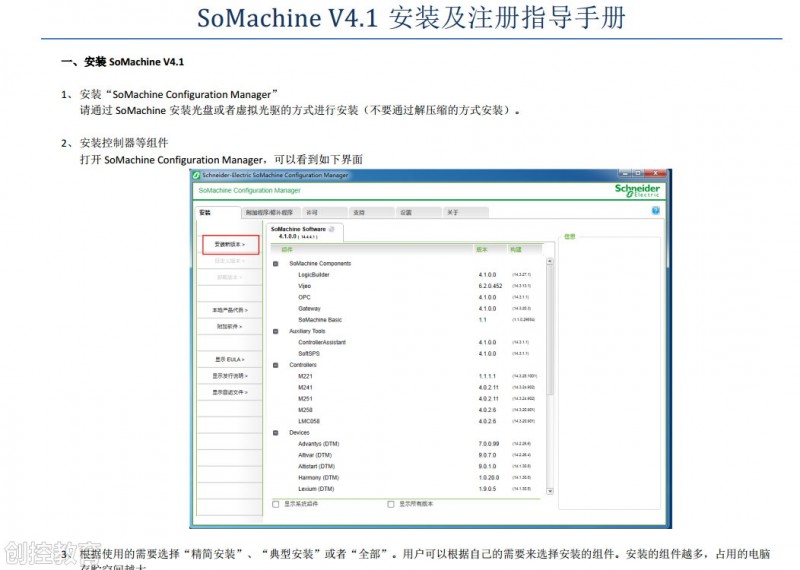Select the Harmony (DTM) row
This screenshot has width=800, height=570.
408,478
